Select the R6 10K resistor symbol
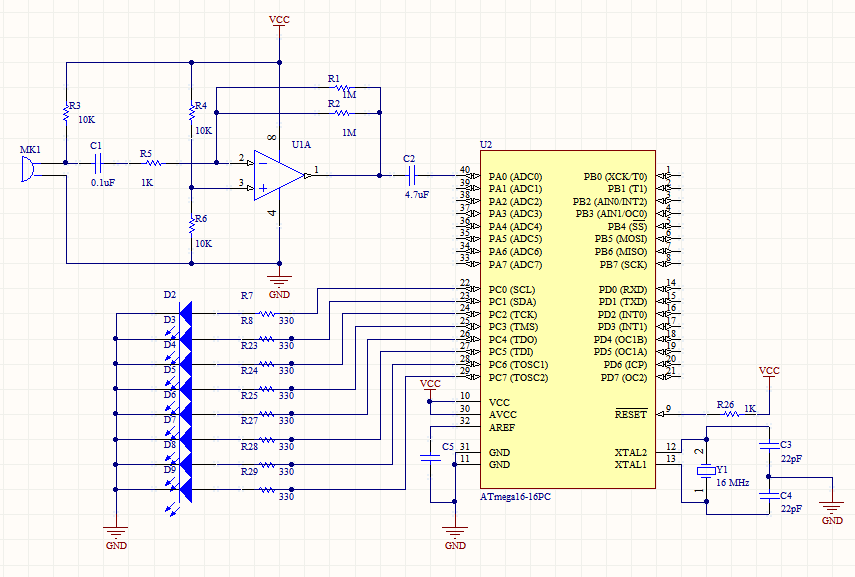 [x=191, y=225]
